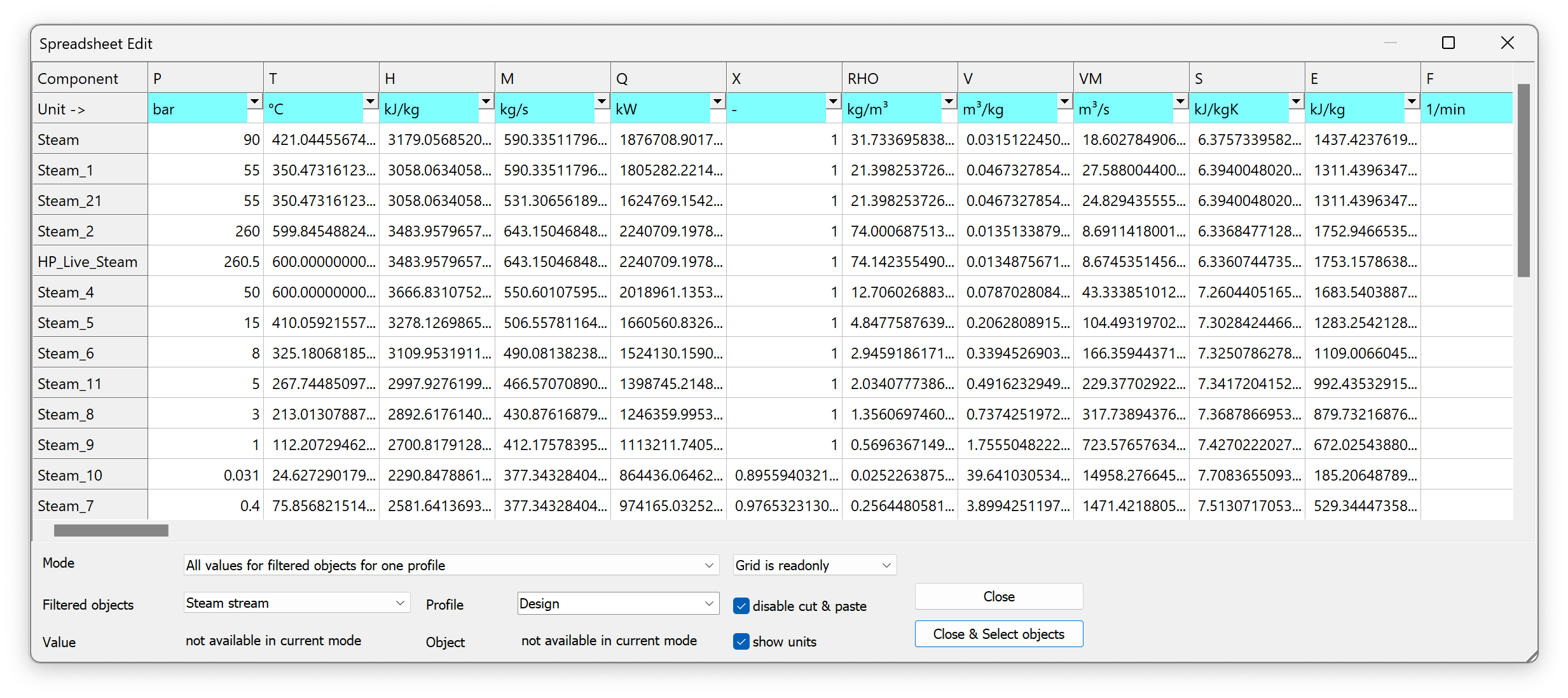Toggle the show units checkbox

point(741,641)
